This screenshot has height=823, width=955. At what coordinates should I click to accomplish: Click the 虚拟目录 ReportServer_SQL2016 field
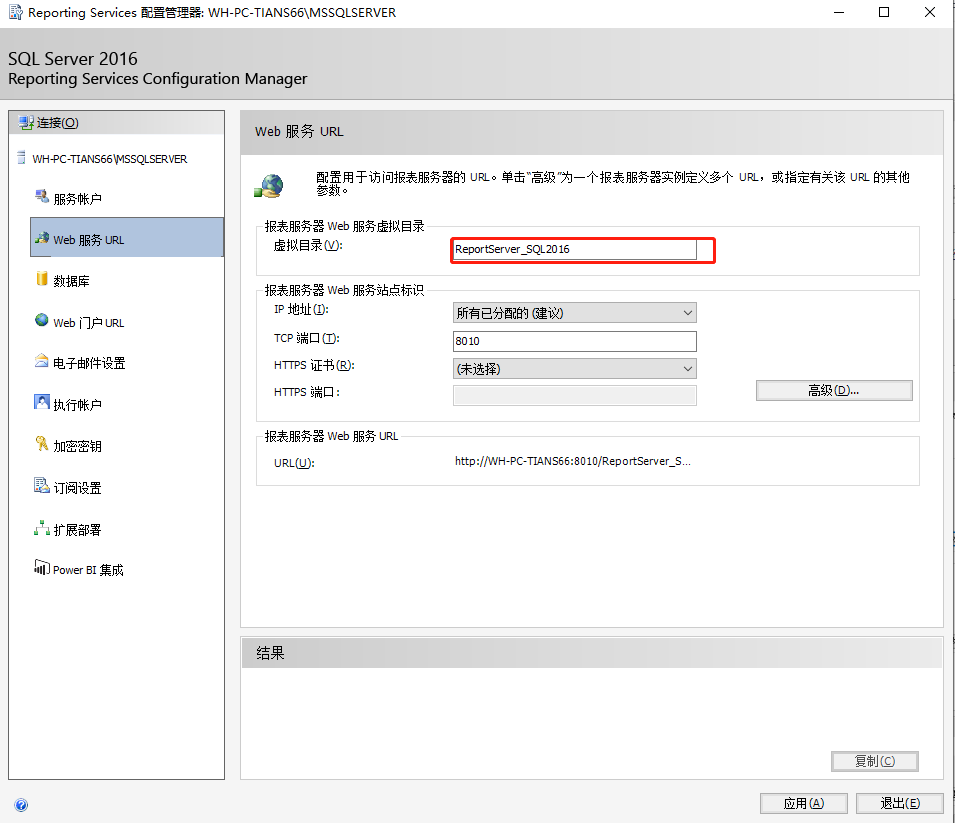(x=574, y=249)
